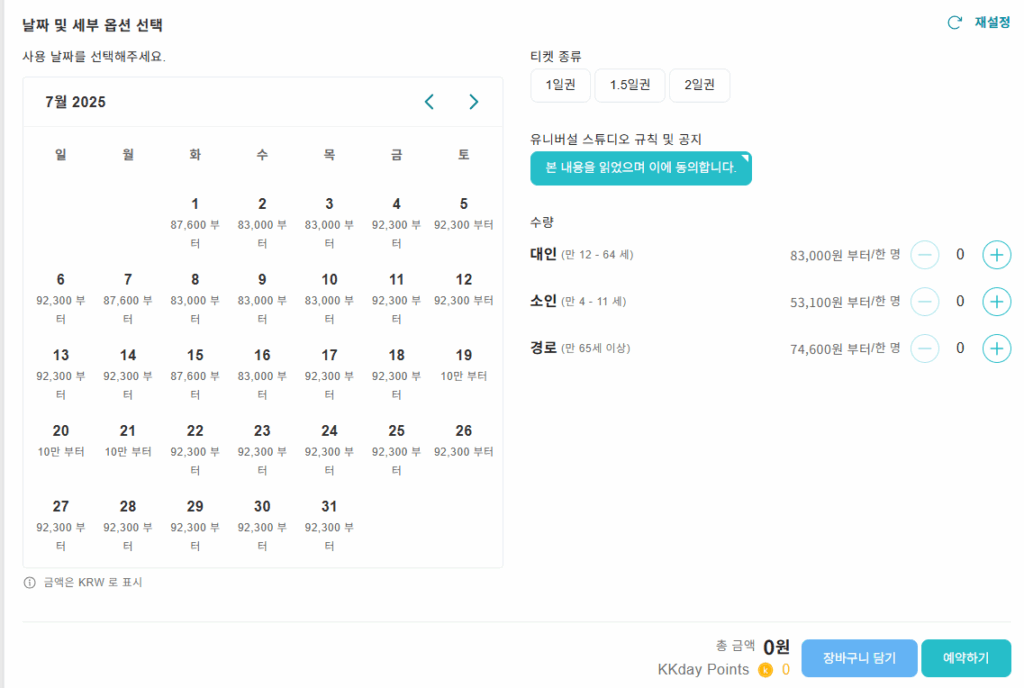Select July 10 on the calendar
Image resolution: width=1024 pixels, height=688 pixels.
329,298
